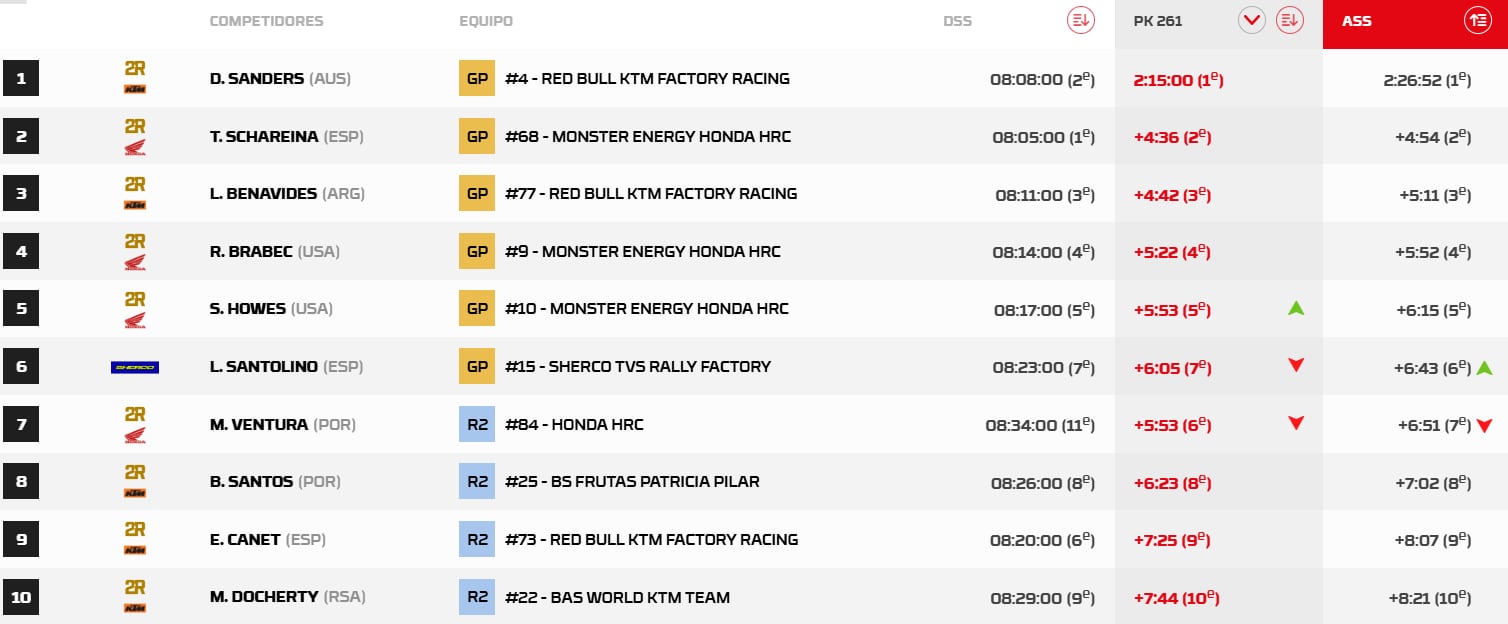Click the KTM brand logo beside D. Sanders
The width and height of the screenshot is (1508, 624).
135,89
